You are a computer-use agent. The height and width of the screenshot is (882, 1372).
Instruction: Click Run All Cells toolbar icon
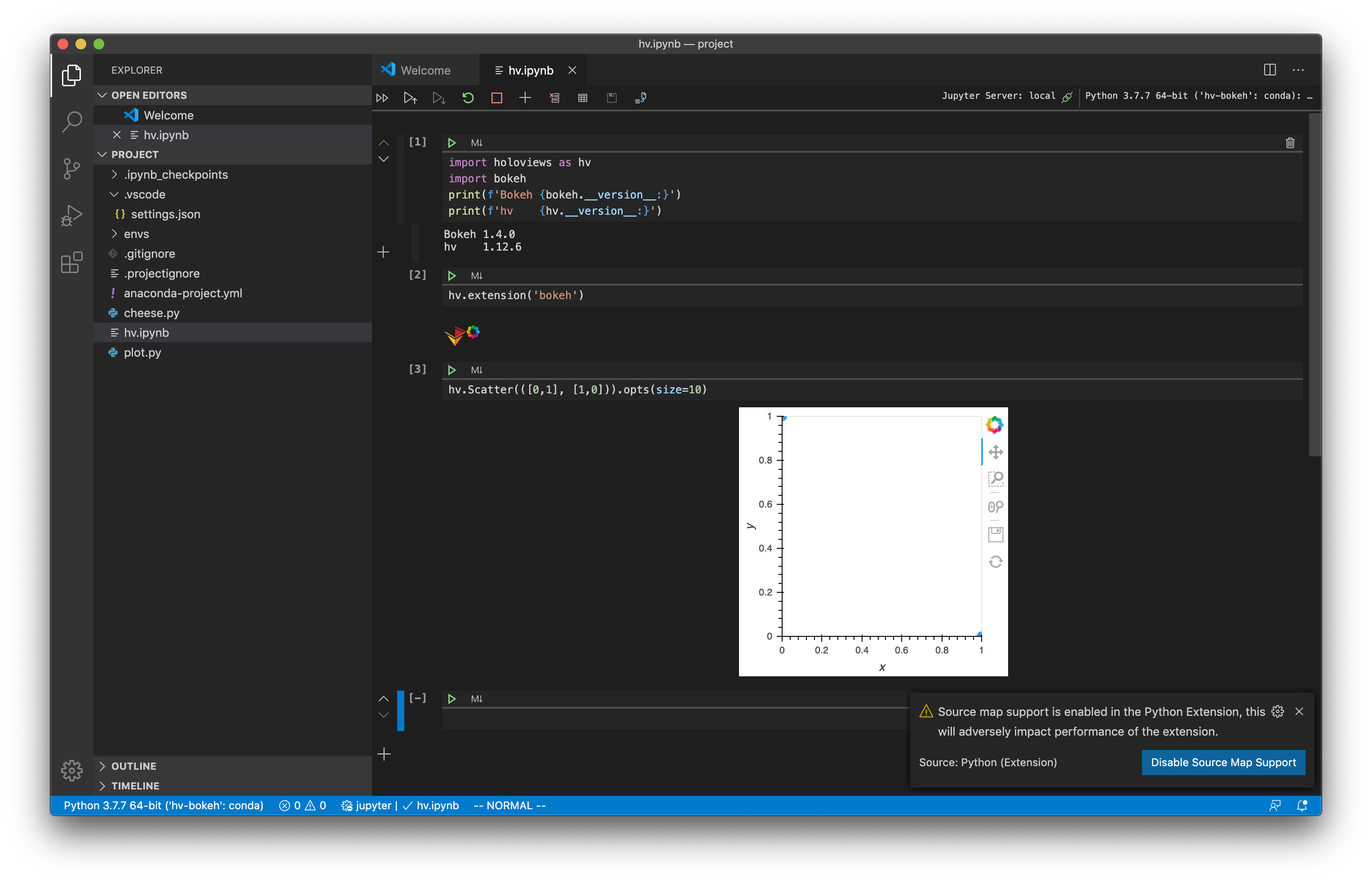382,98
